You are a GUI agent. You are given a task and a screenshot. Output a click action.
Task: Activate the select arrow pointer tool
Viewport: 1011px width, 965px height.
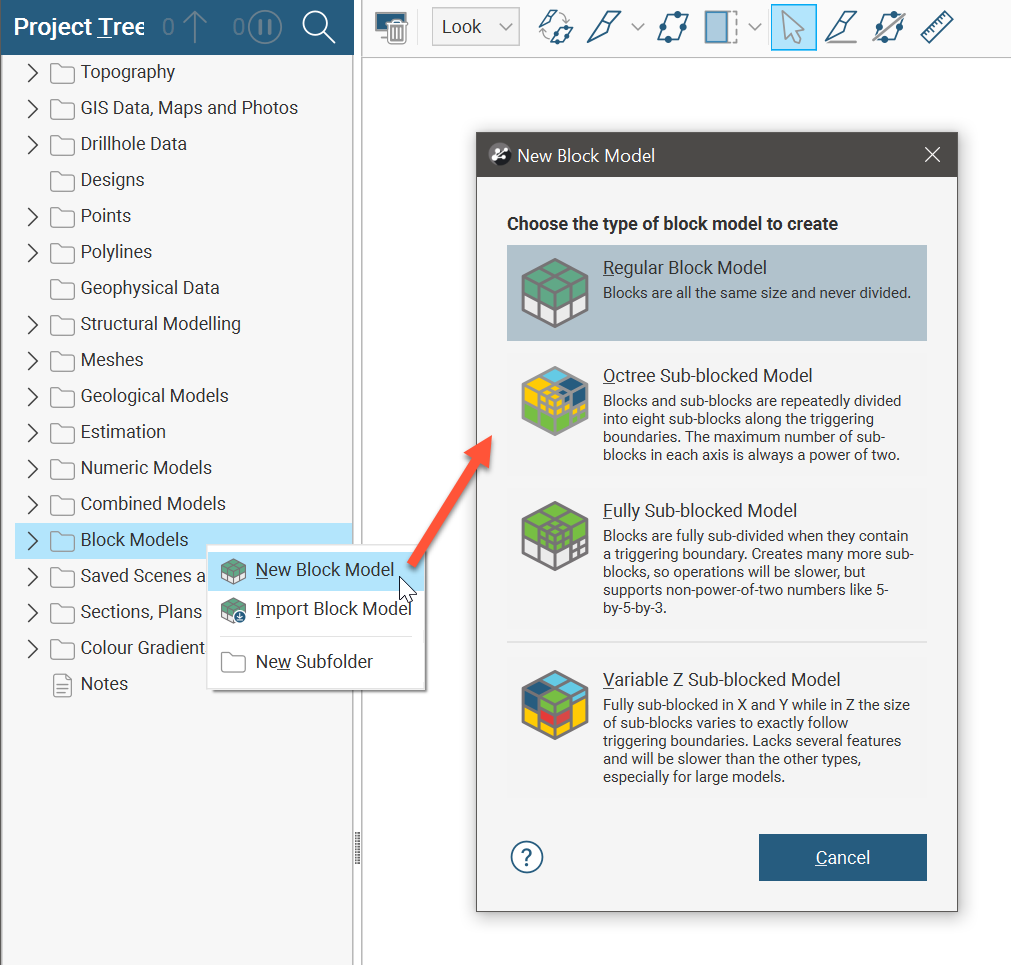click(x=793, y=27)
